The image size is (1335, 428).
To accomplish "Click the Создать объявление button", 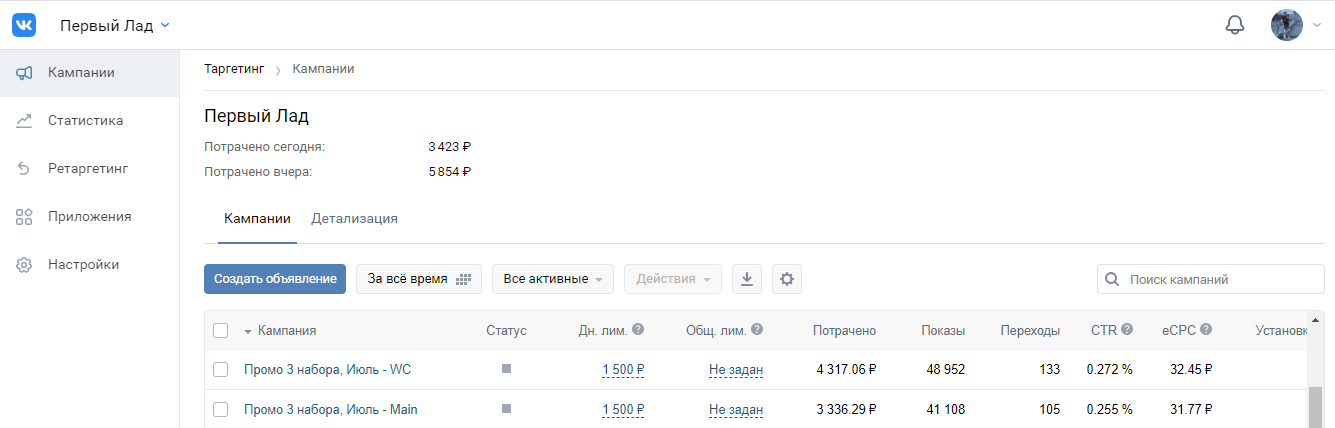I will point(275,279).
